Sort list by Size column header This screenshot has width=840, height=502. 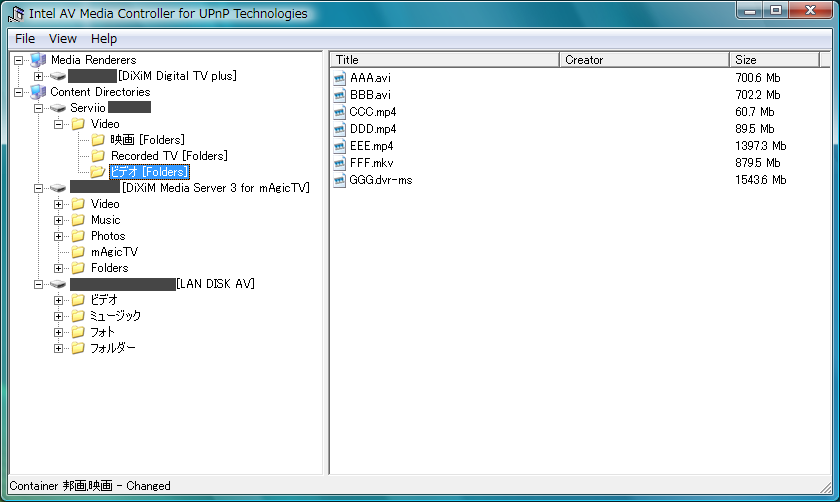pos(780,60)
